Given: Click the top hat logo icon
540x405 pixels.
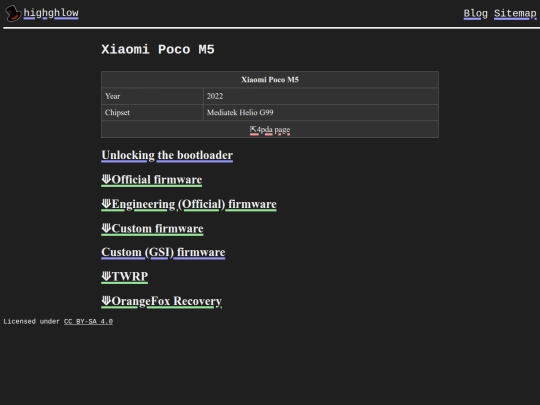Looking at the screenshot, I should point(13,13).
